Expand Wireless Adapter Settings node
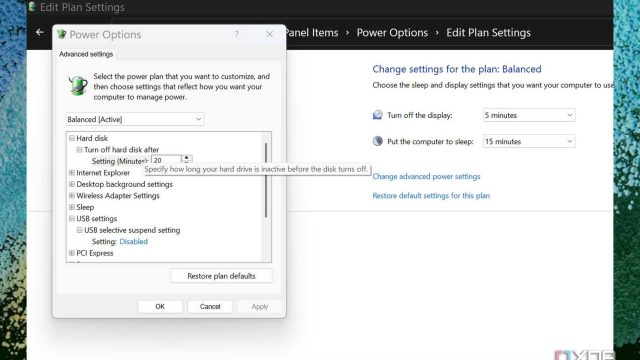 pyautogui.click(x=72, y=196)
